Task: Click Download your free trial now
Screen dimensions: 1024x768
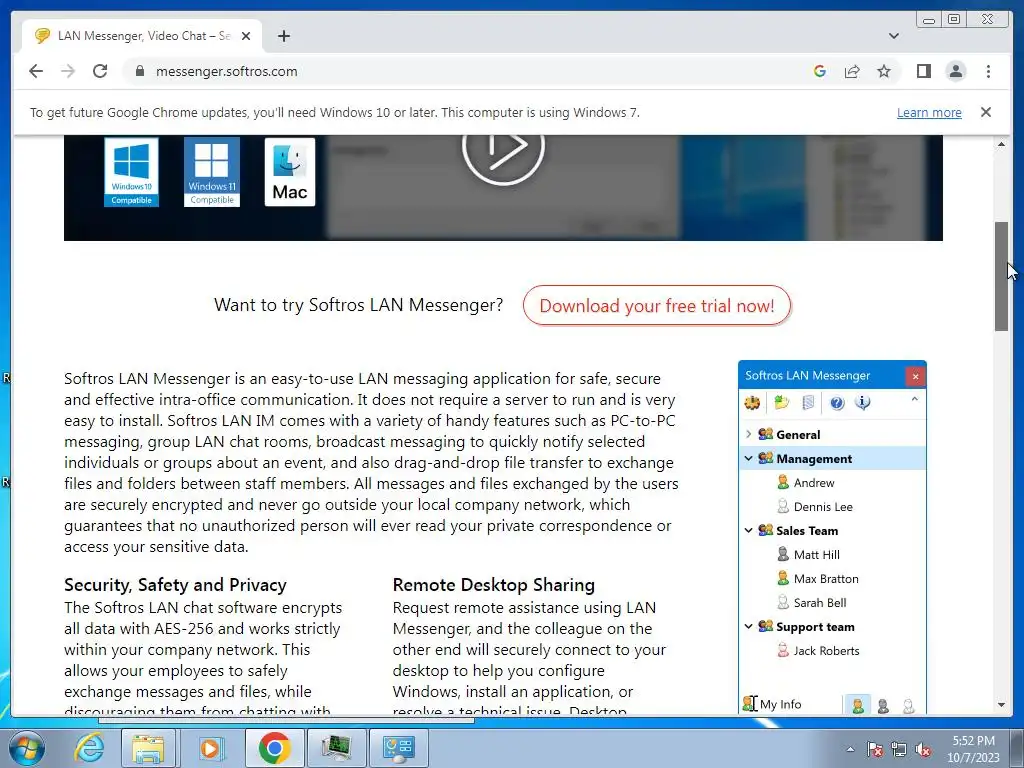Action: point(656,305)
